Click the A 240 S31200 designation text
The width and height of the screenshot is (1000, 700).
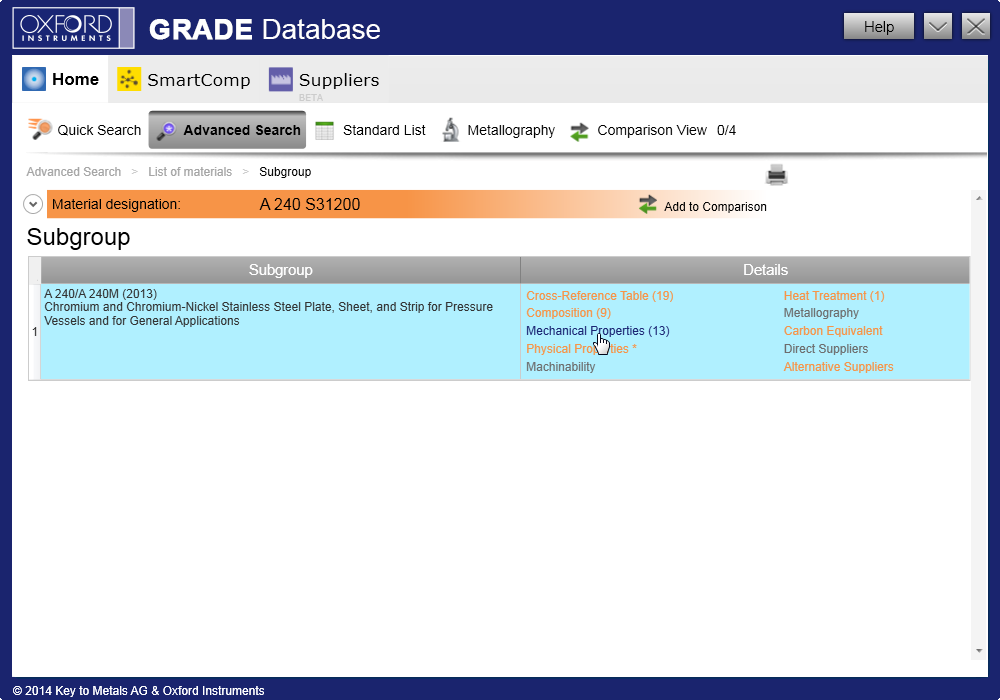tap(310, 204)
